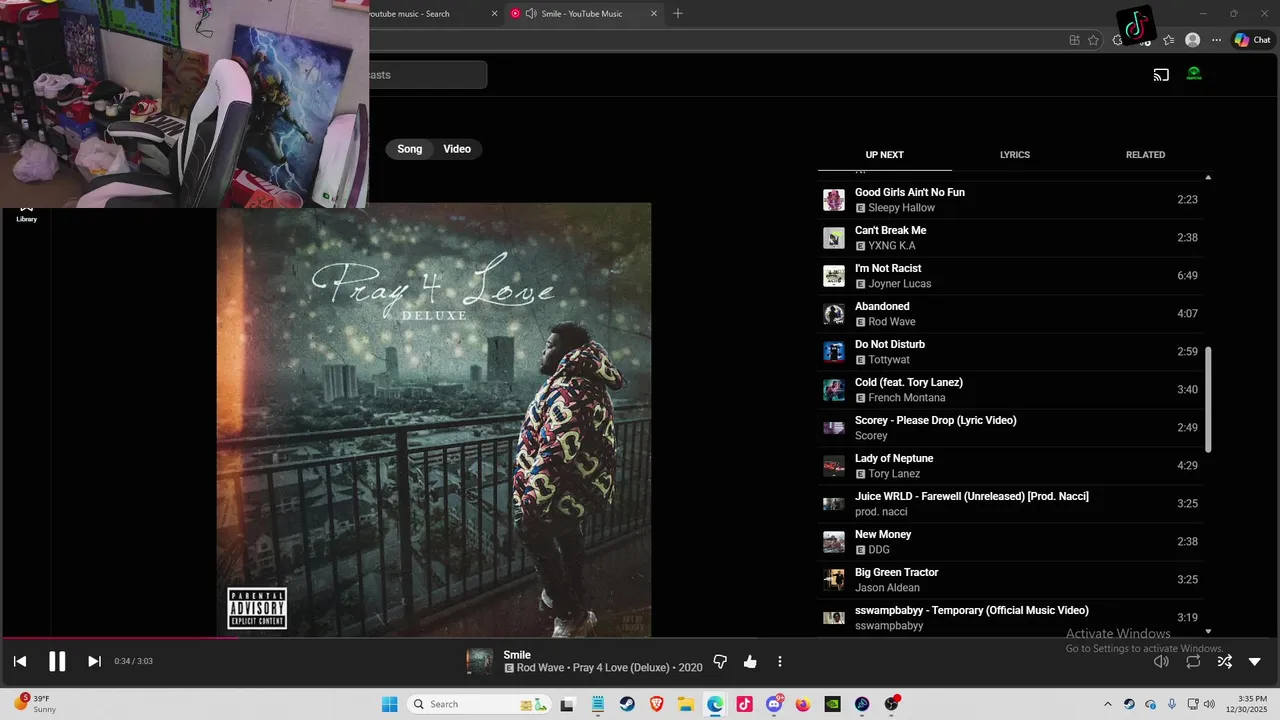Open the Windows Start menu
The width and height of the screenshot is (1280, 720).
point(390,704)
